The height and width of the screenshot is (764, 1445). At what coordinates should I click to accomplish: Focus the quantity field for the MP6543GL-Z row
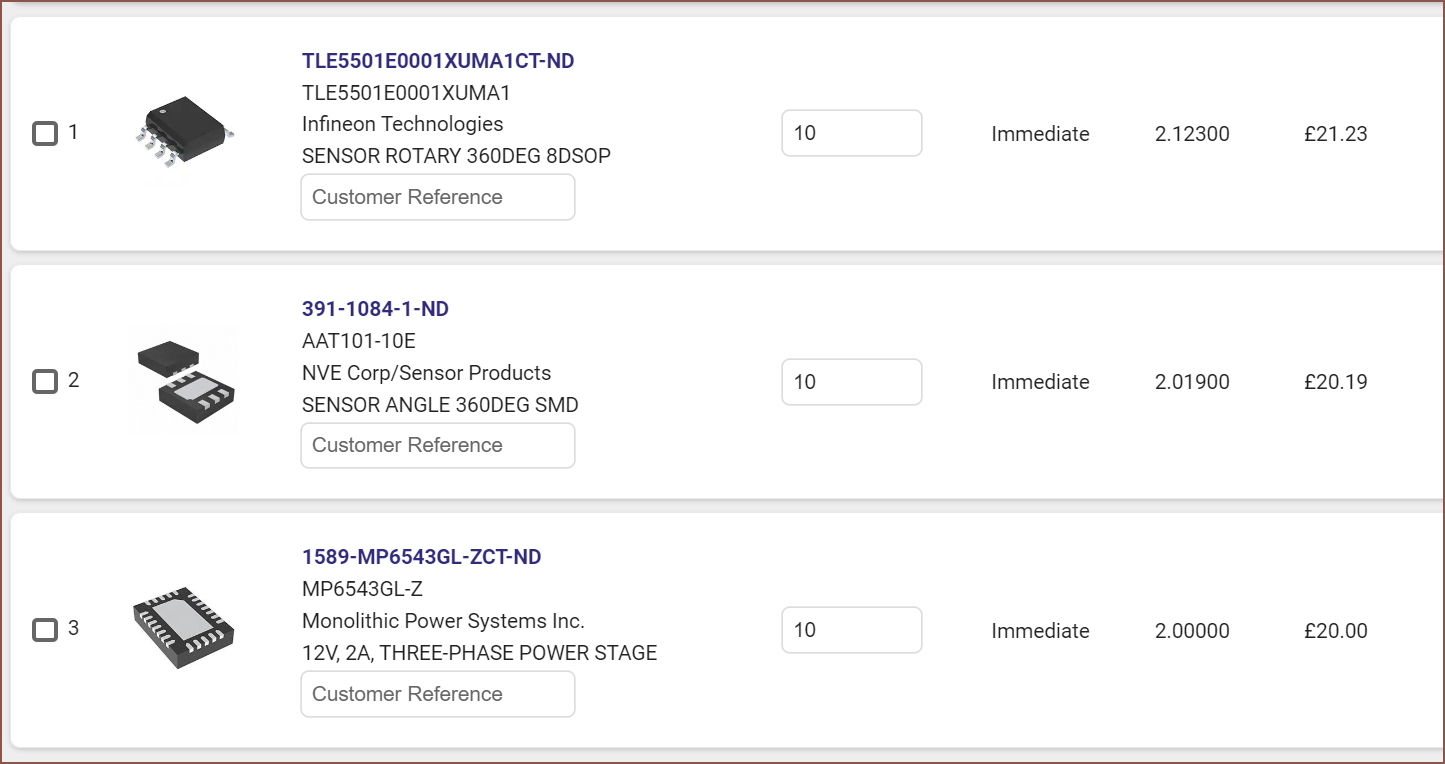[852, 630]
